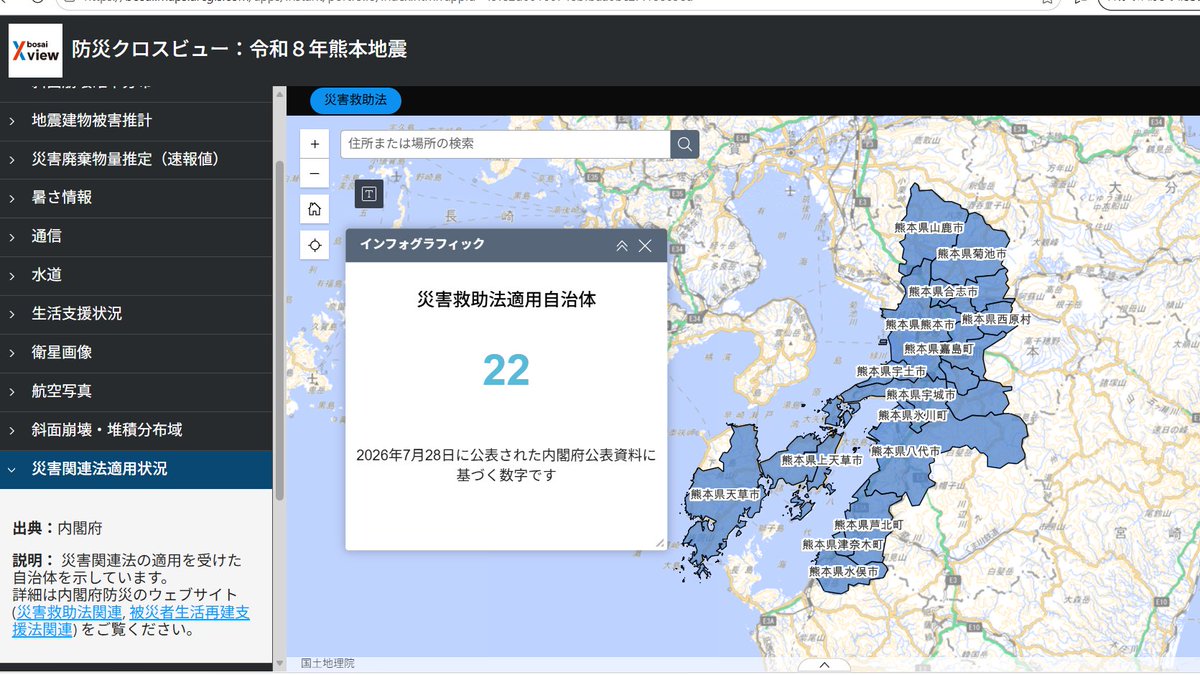Image resolution: width=1200 pixels, height=675 pixels.
Task: Expand 災害廃棄物量推定(速報値) section
Action: pos(136,159)
